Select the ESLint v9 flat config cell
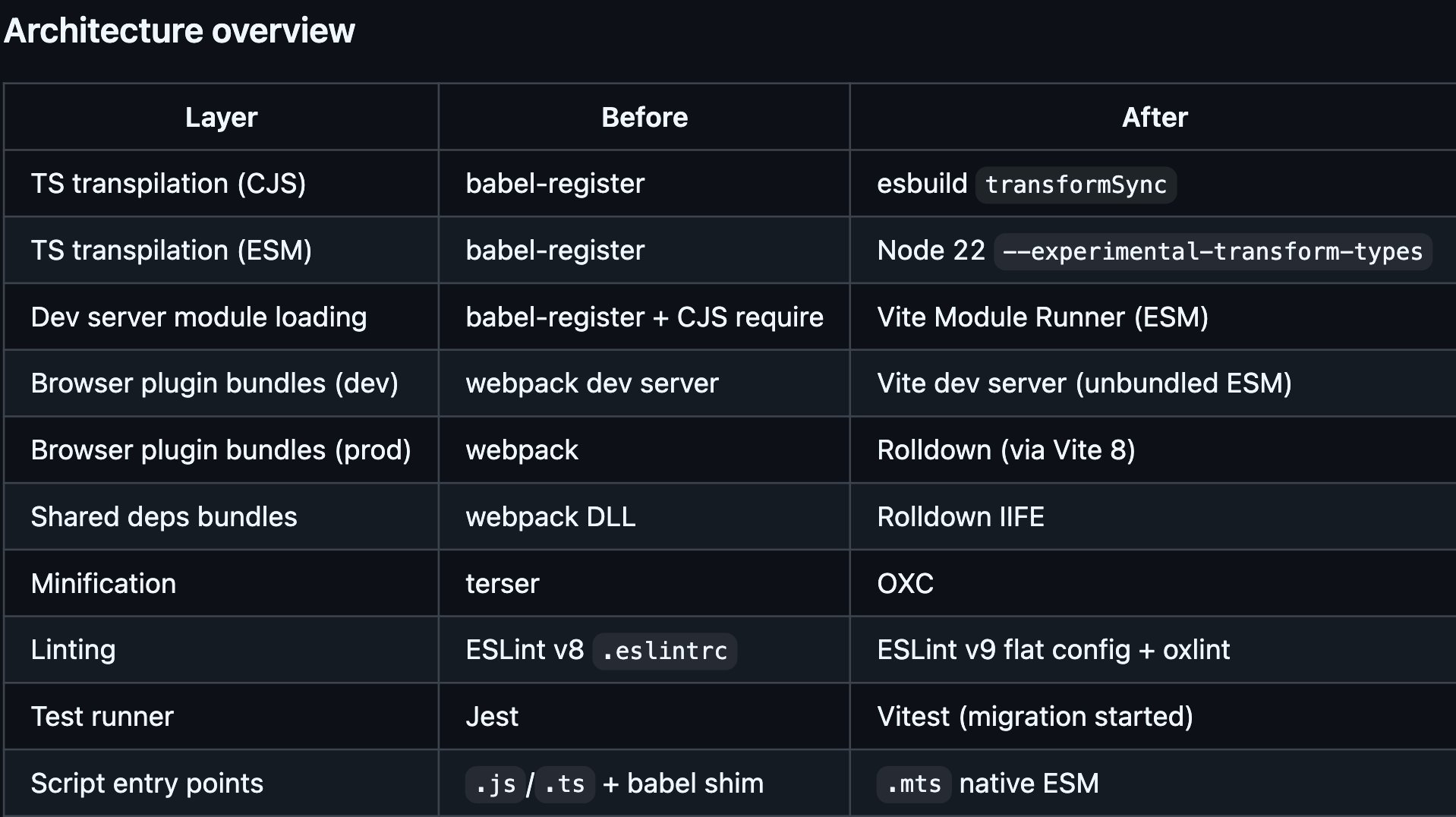This screenshot has width=1456, height=817. pos(1053,650)
